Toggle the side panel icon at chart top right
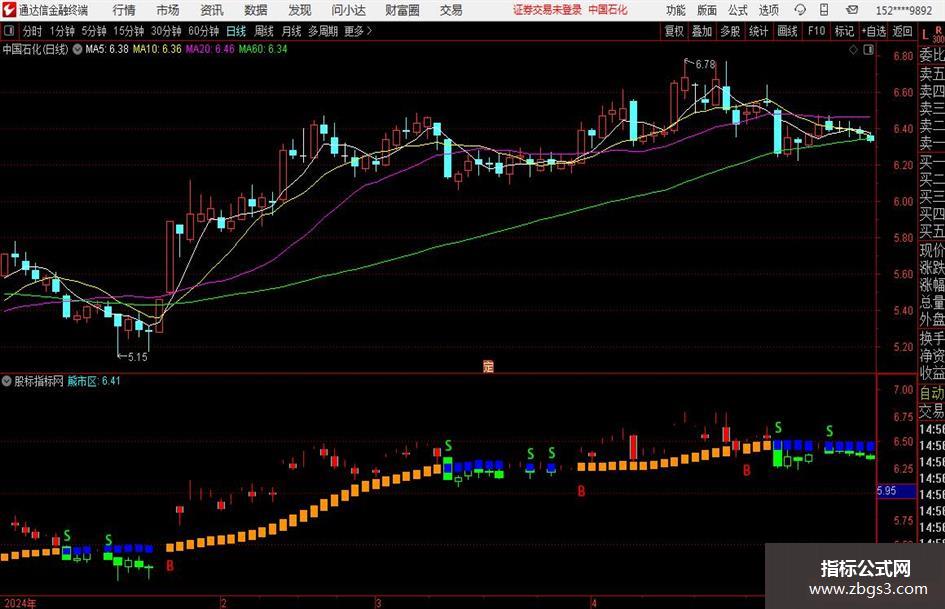Screen dimensions: 945x609 [868, 50]
